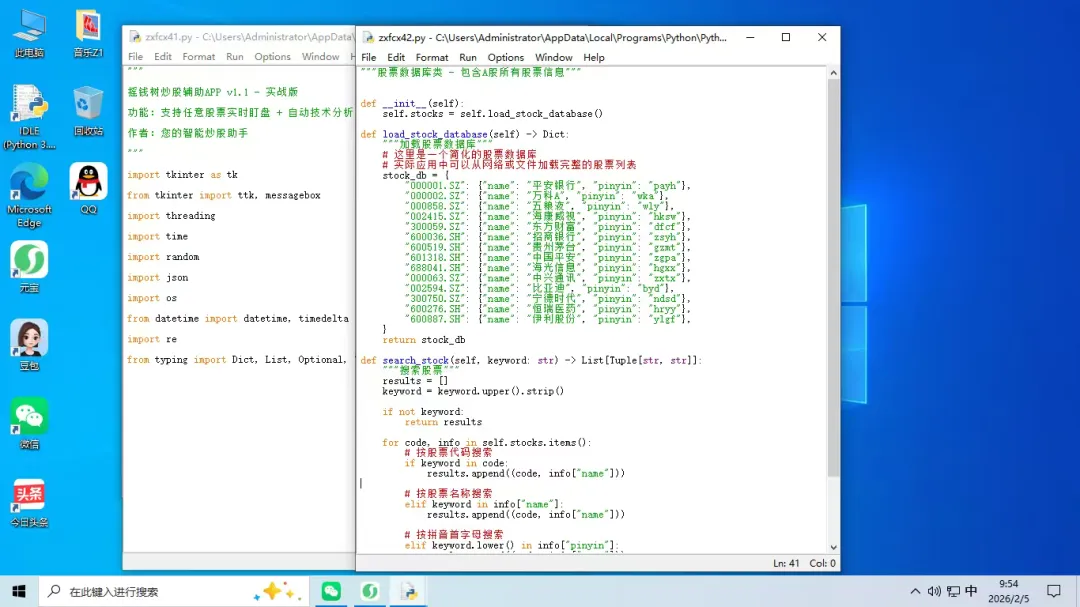Click 'Col: 0' status bar indicator
This screenshot has height=607, width=1080.
click(x=822, y=563)
